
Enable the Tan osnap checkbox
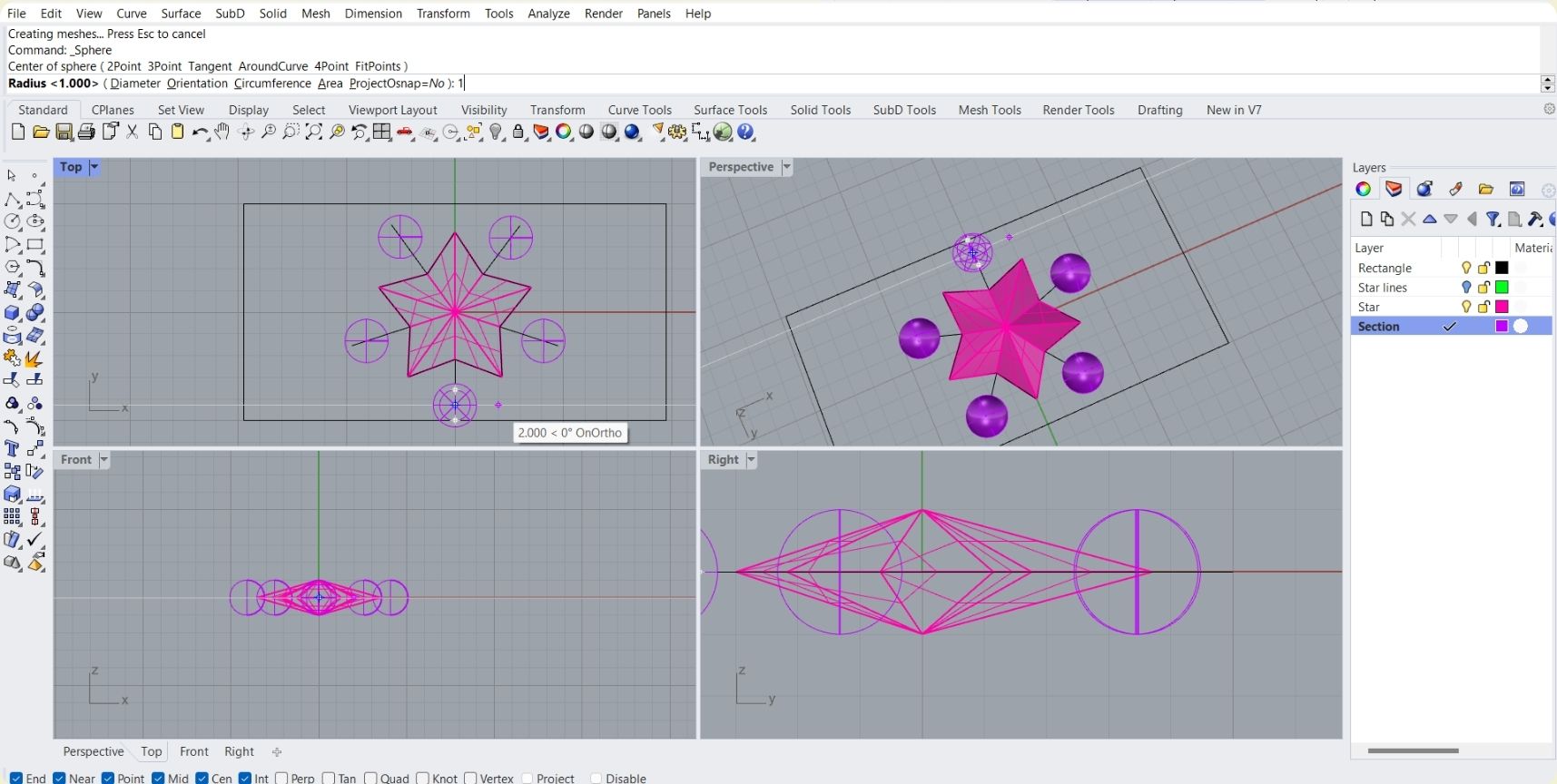click(x=329, y=778)
